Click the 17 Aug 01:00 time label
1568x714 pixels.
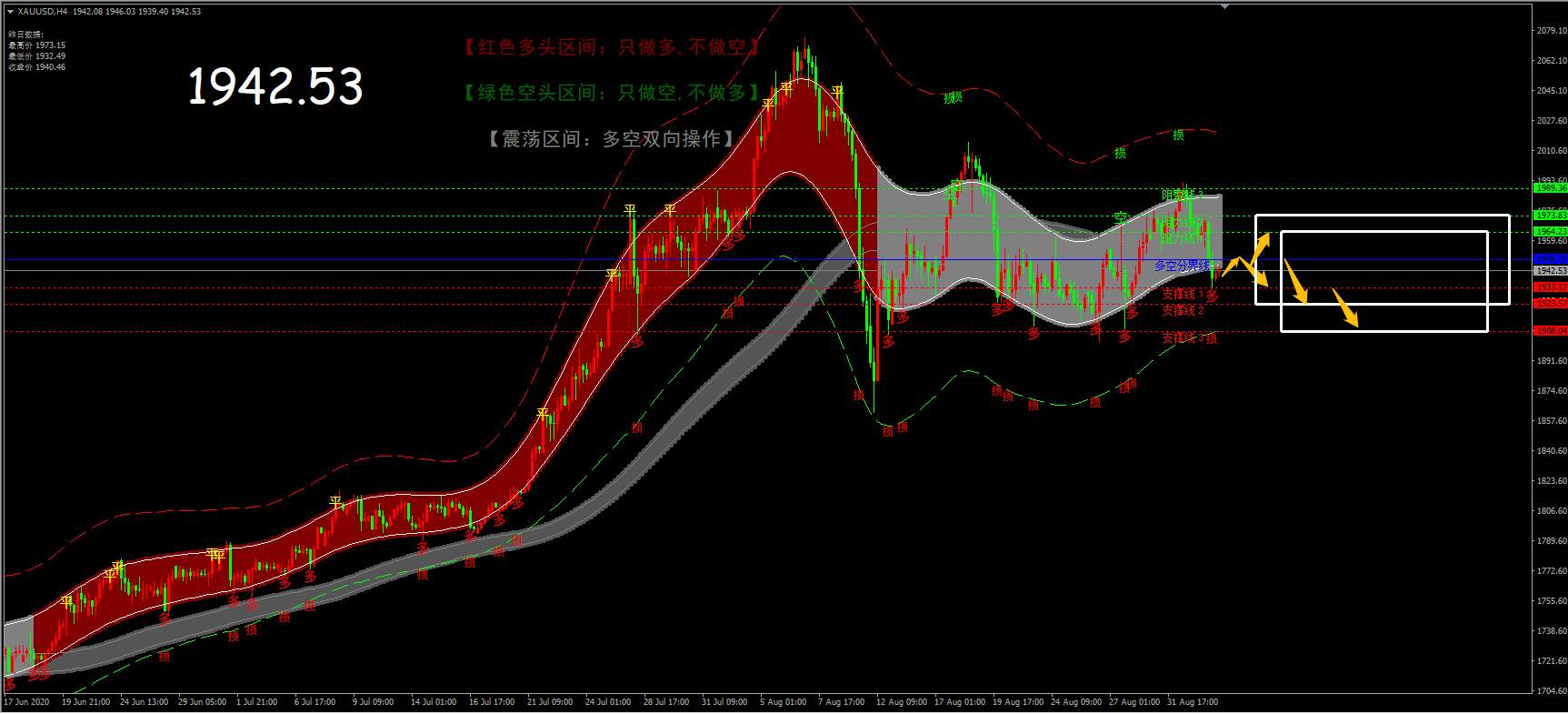960,702
